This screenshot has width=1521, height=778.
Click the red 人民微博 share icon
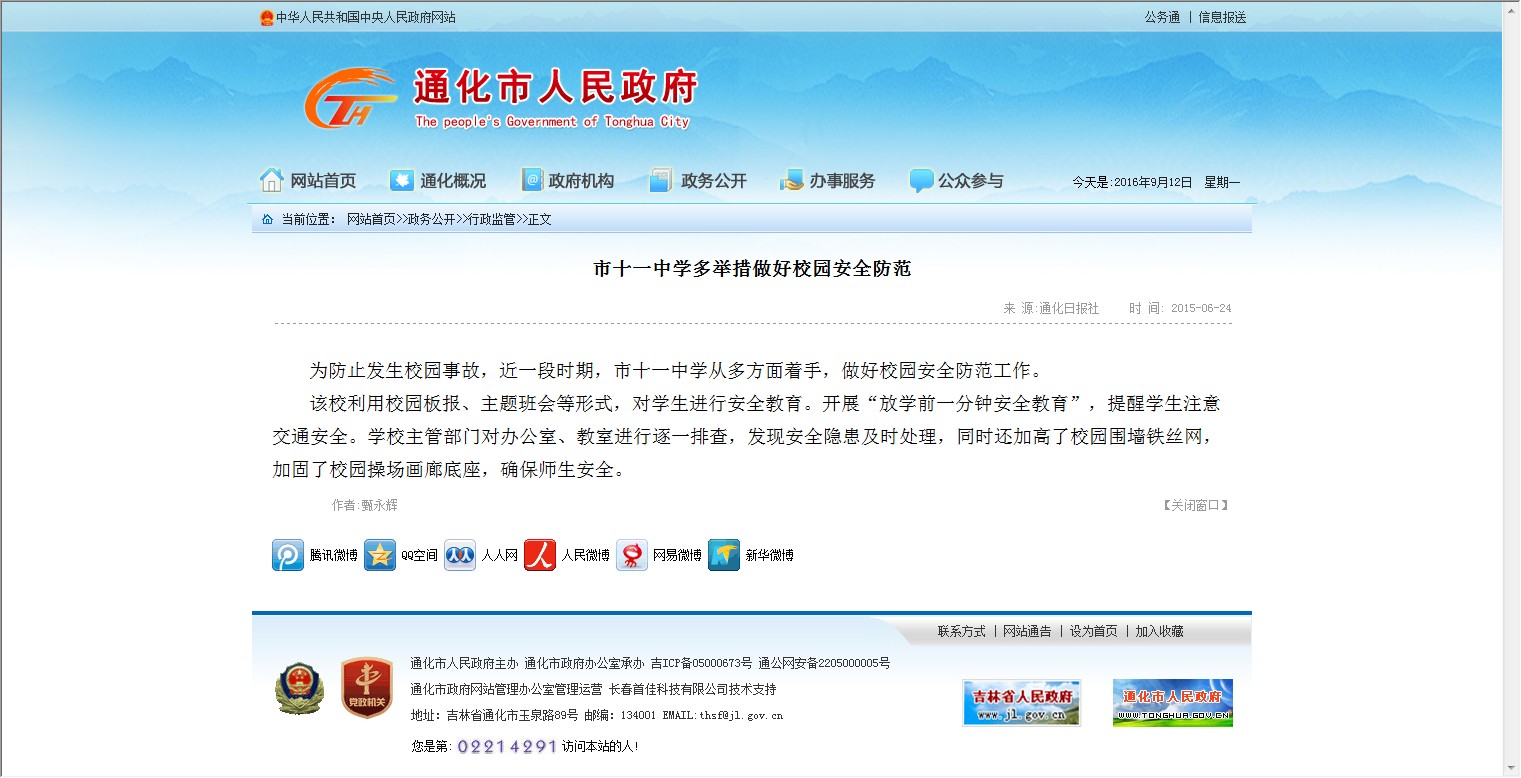pos(540,555)
